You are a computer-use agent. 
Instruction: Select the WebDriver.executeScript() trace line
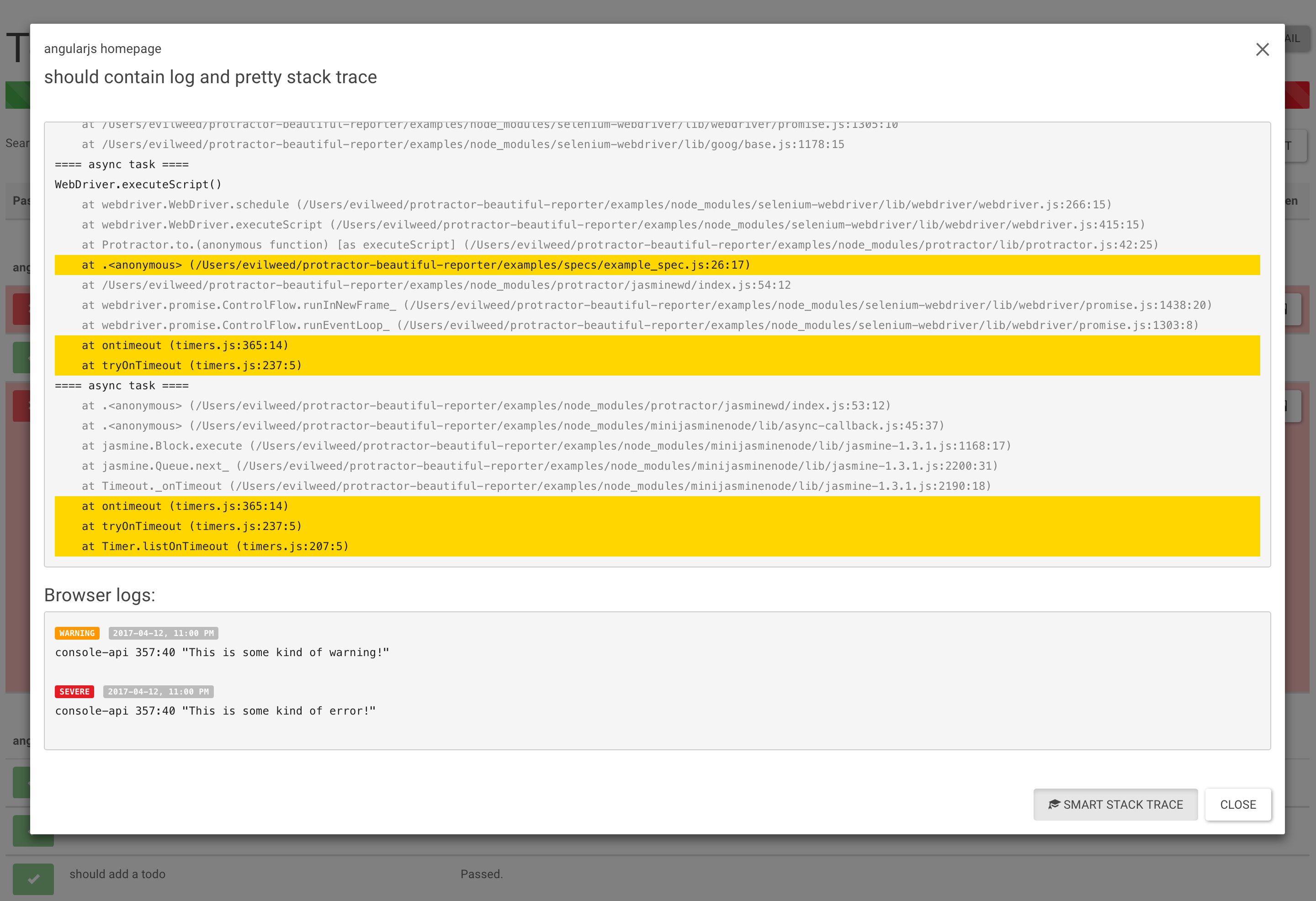coord(138,185)
